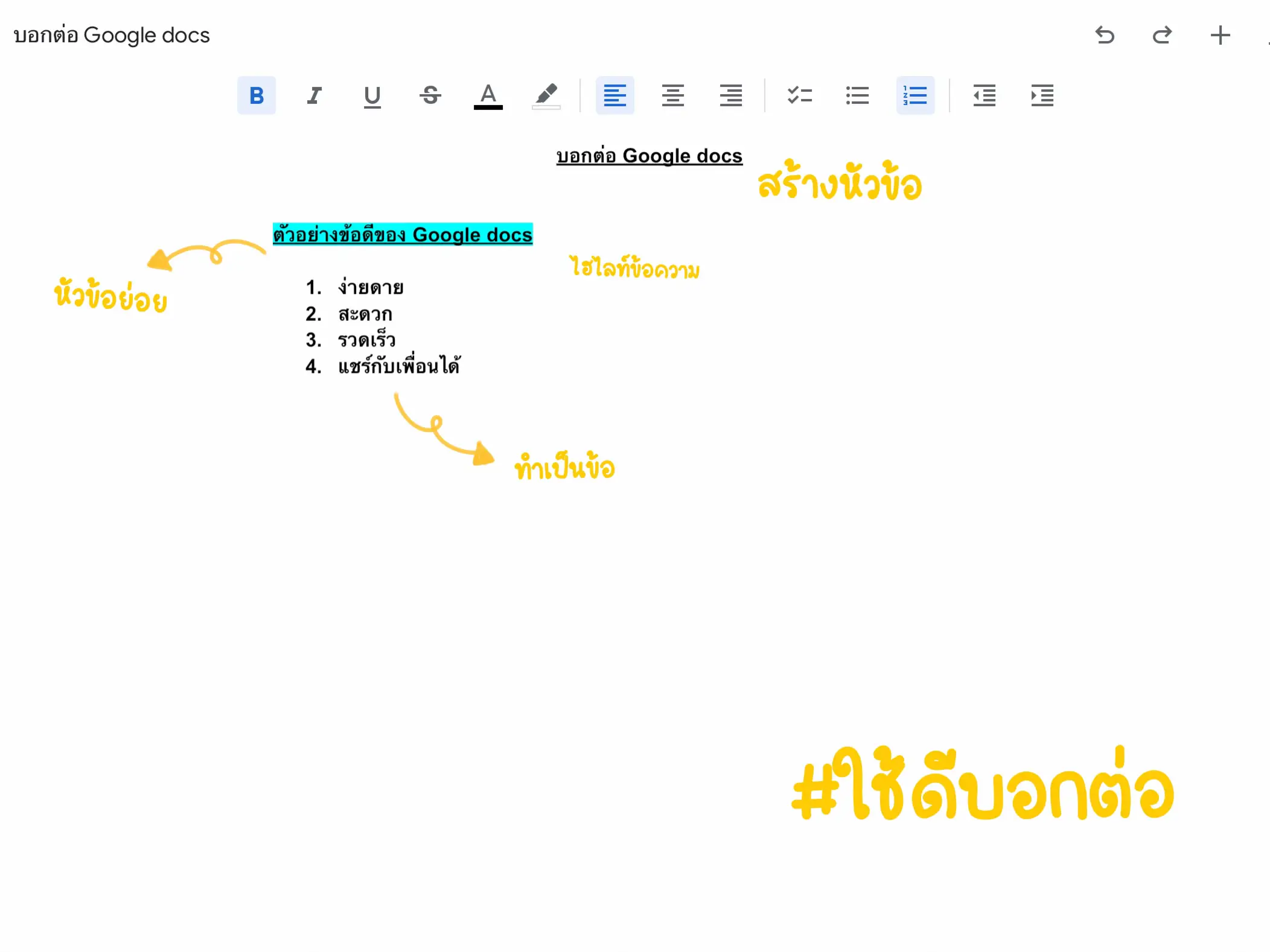The image size is (1270, 952).
Task: Increase the paragraph indent
Action: [x=1042, y=95]
